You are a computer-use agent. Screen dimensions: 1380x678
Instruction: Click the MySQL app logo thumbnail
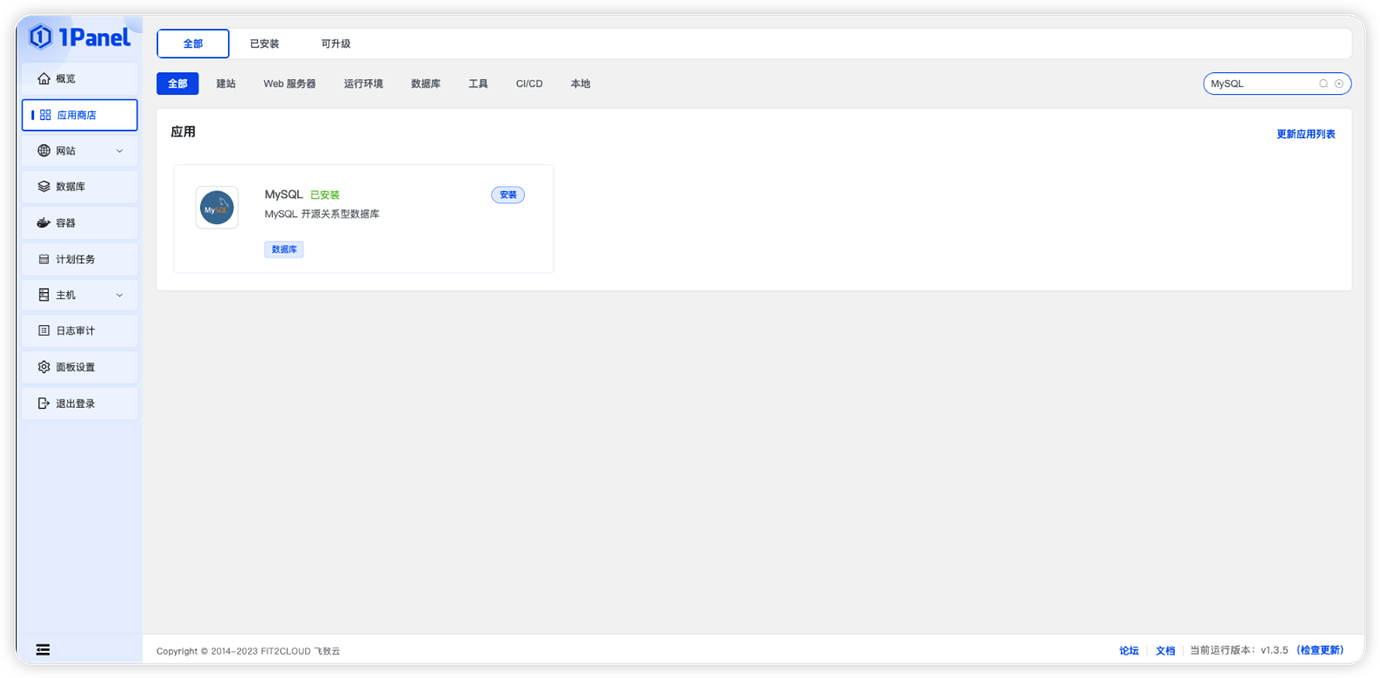(217, 207)
